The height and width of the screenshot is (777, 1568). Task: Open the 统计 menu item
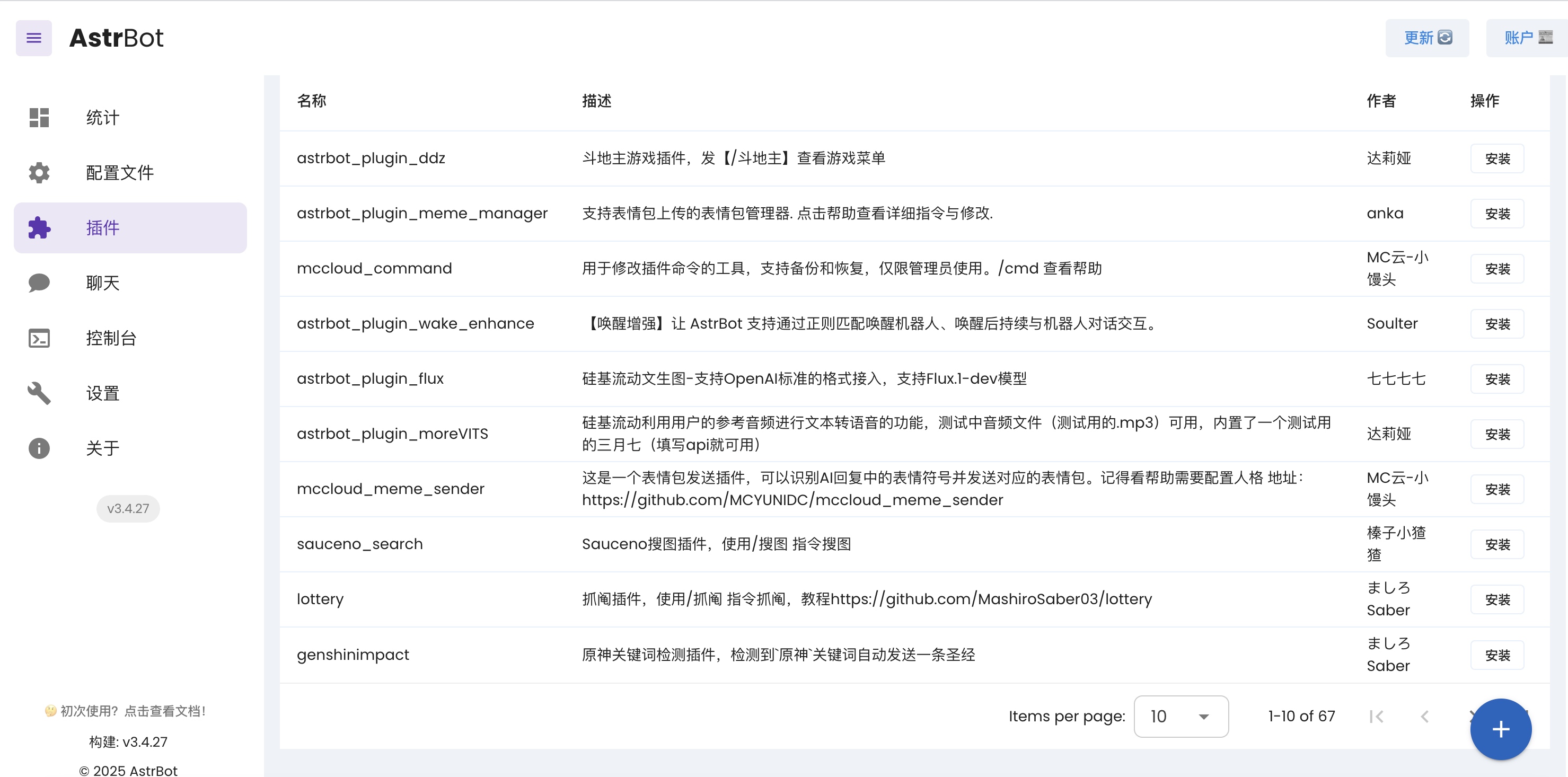[130, 118]
